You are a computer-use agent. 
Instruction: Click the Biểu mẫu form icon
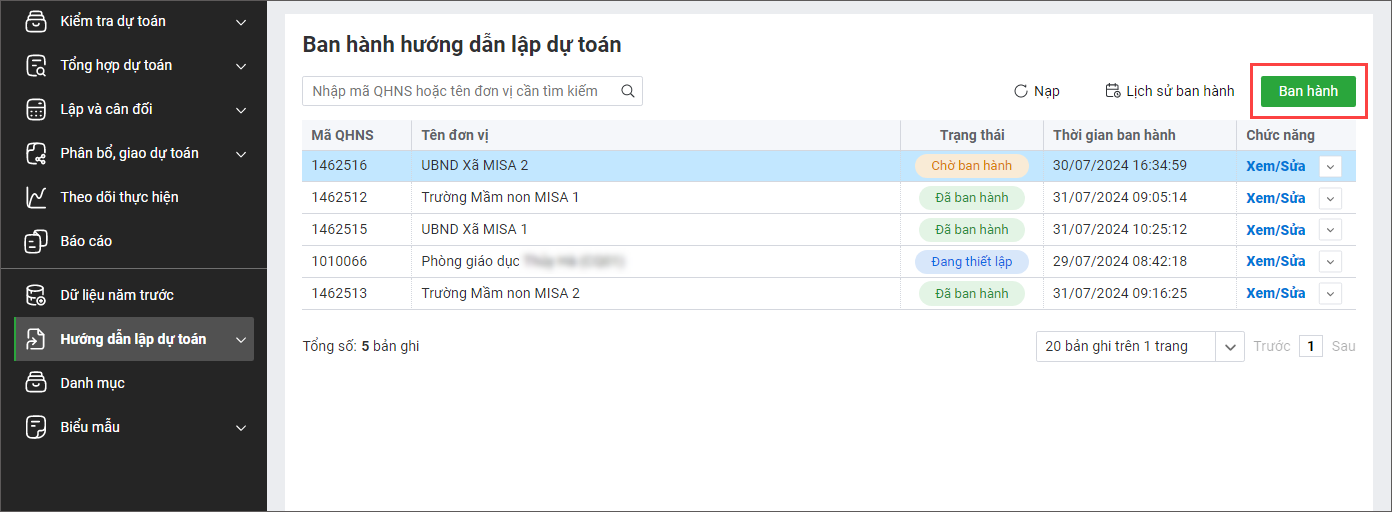click(x=36, y=427)
